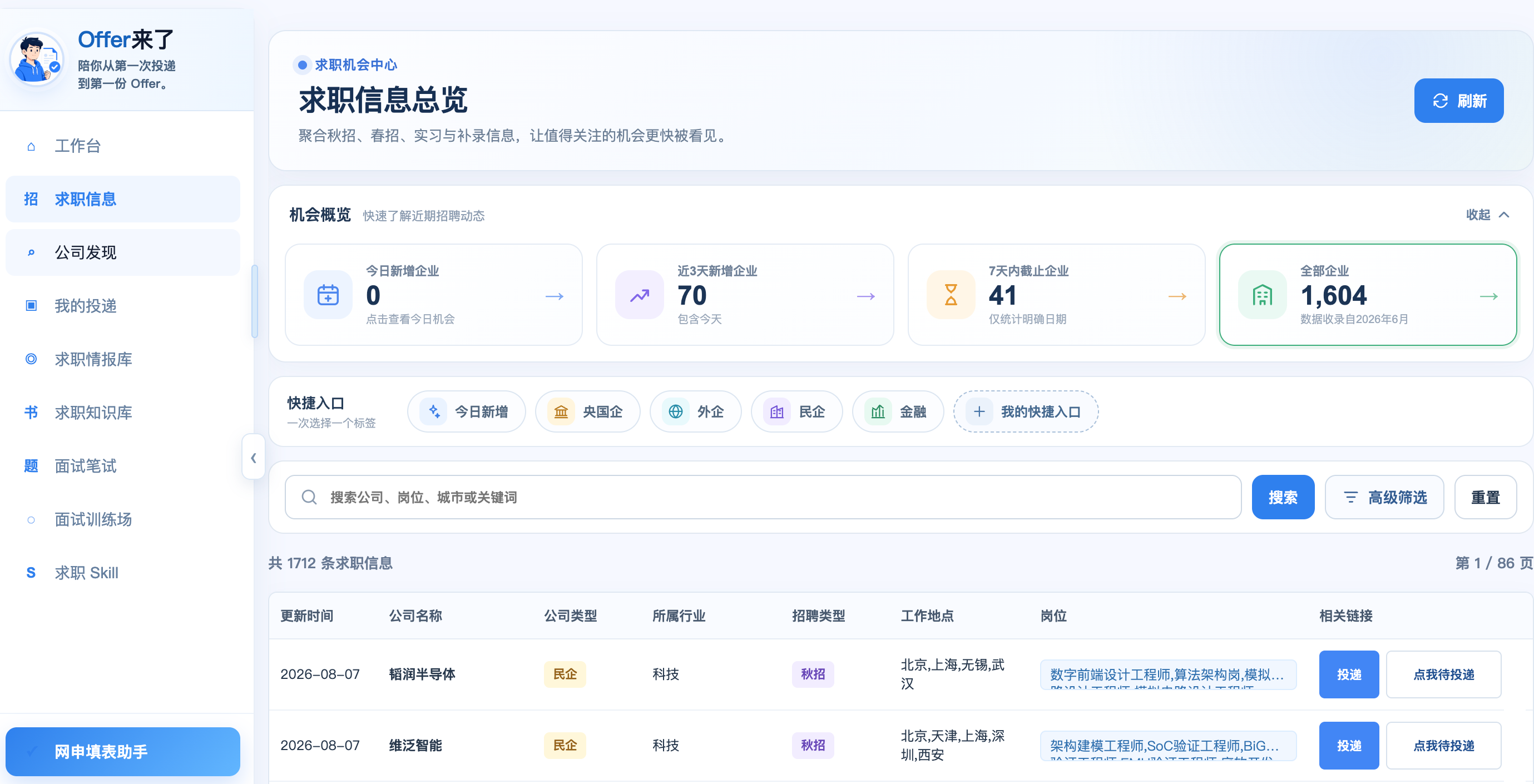Click the plus icon on 我的快捷入口

(979, 411)
